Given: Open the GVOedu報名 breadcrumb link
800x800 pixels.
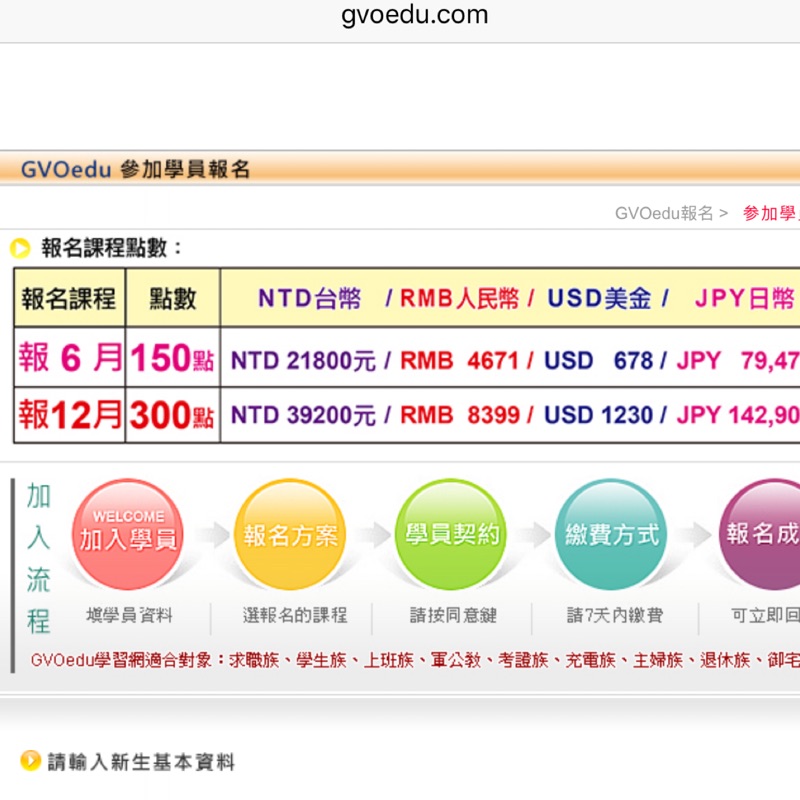Looking at the screenshot, I should coord(664,213).
